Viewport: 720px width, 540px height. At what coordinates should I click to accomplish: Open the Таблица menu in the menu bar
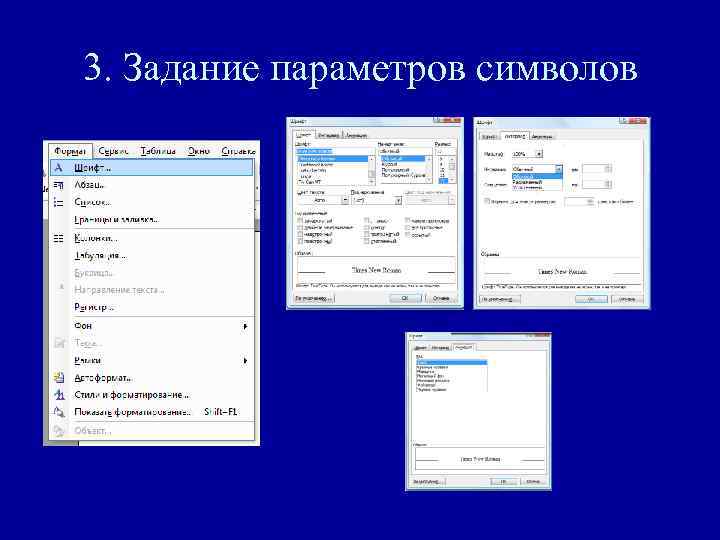tap(158, 151)
